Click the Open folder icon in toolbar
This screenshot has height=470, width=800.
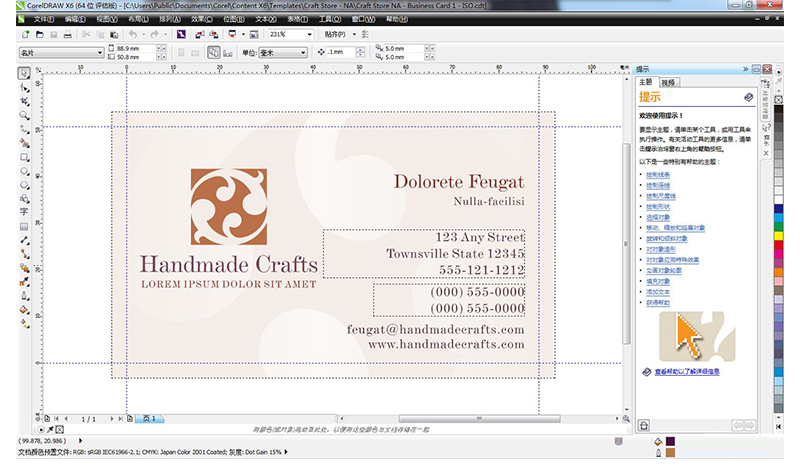39,34
